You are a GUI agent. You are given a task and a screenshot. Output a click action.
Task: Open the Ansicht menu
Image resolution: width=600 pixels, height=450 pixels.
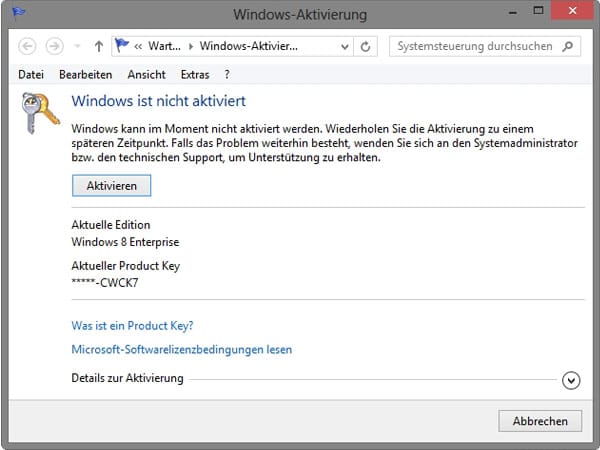click(147, 75)
